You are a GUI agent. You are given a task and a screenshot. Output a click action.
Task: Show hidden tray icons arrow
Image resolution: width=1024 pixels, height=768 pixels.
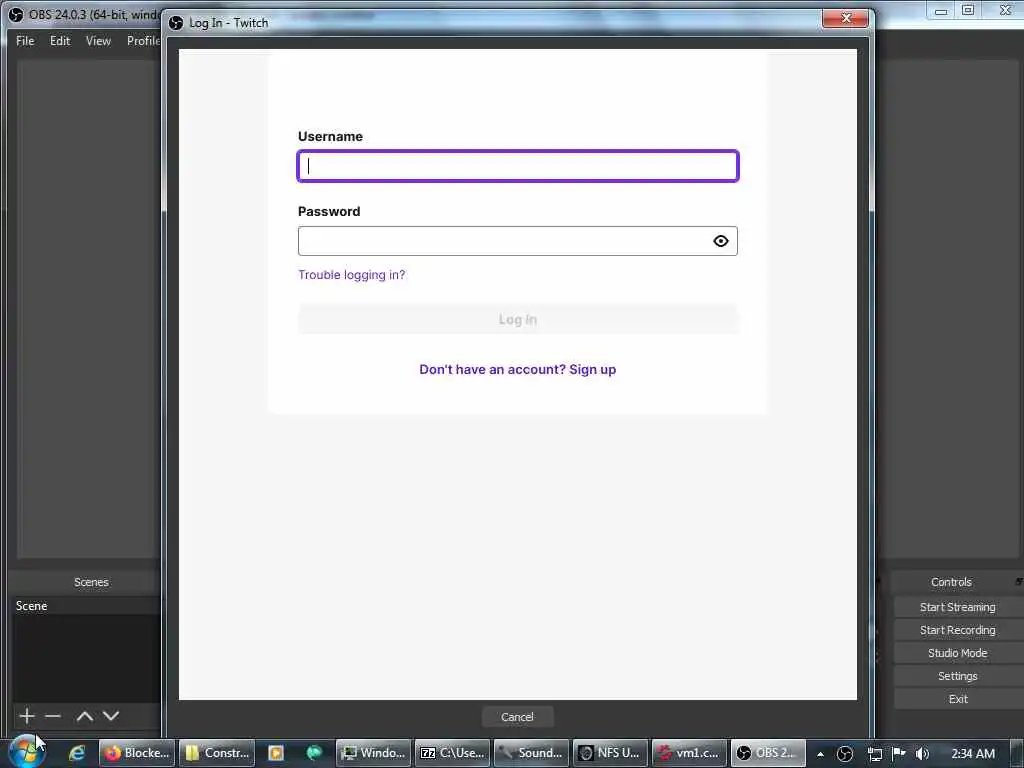tap(820, 754)
